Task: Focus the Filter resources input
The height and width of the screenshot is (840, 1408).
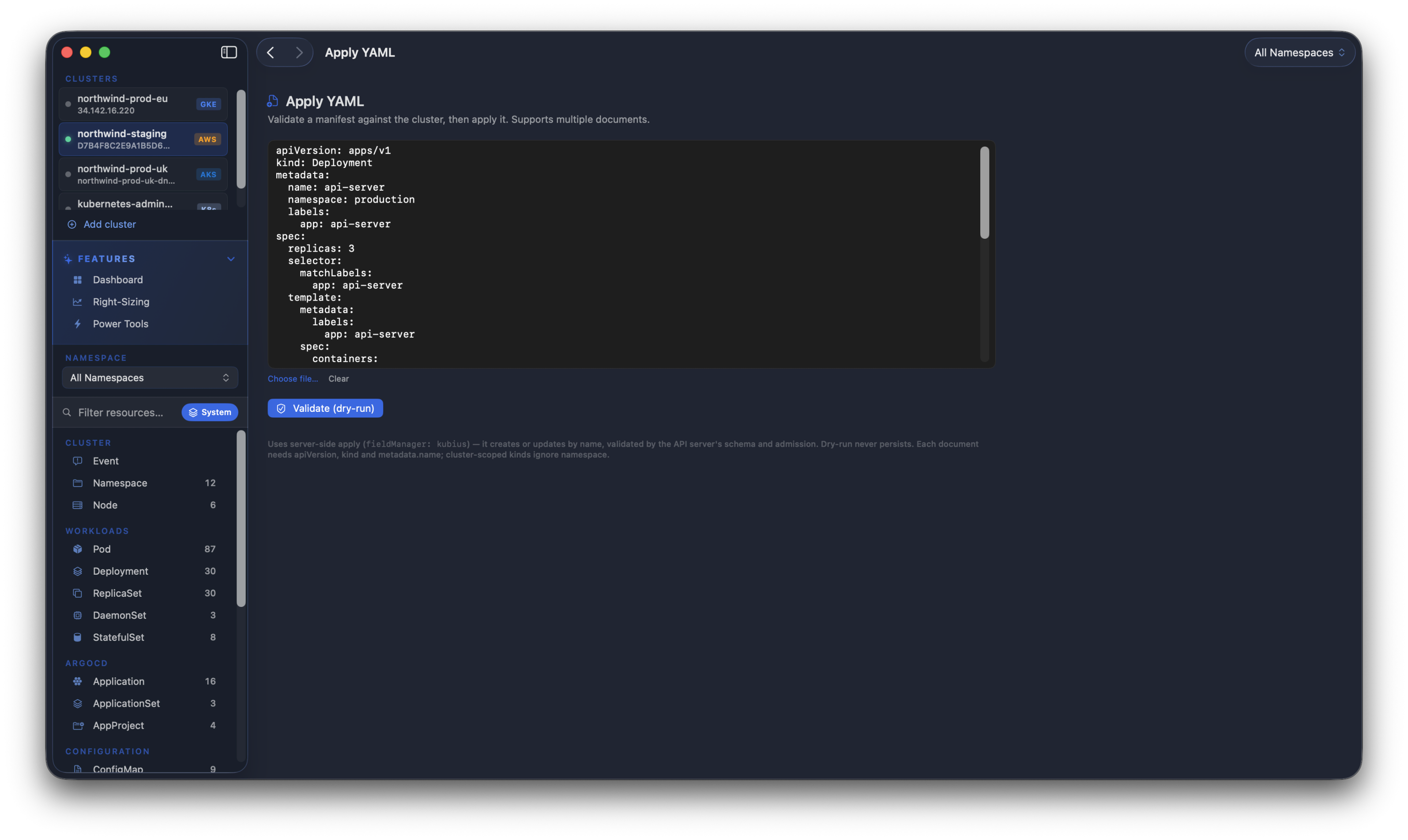Action: coord(120,412)
